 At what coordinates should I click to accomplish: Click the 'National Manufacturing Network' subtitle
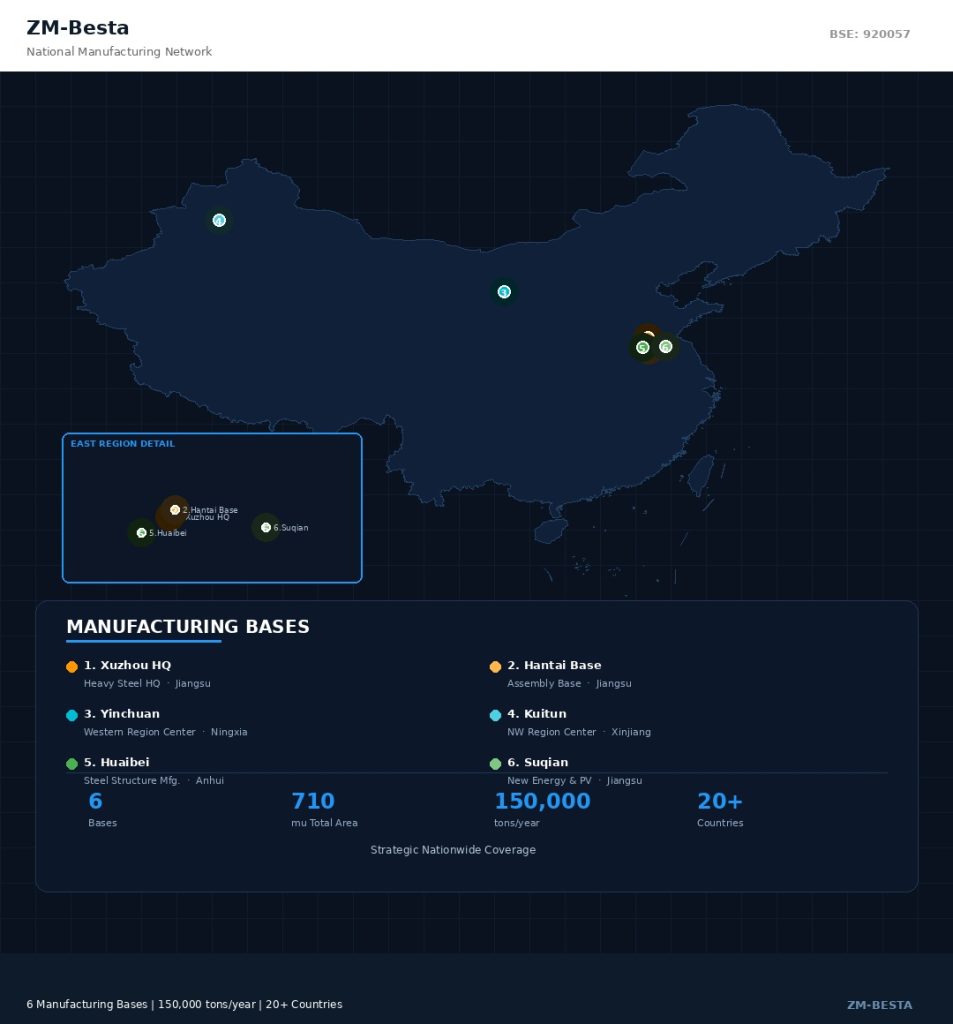point(119,52)
